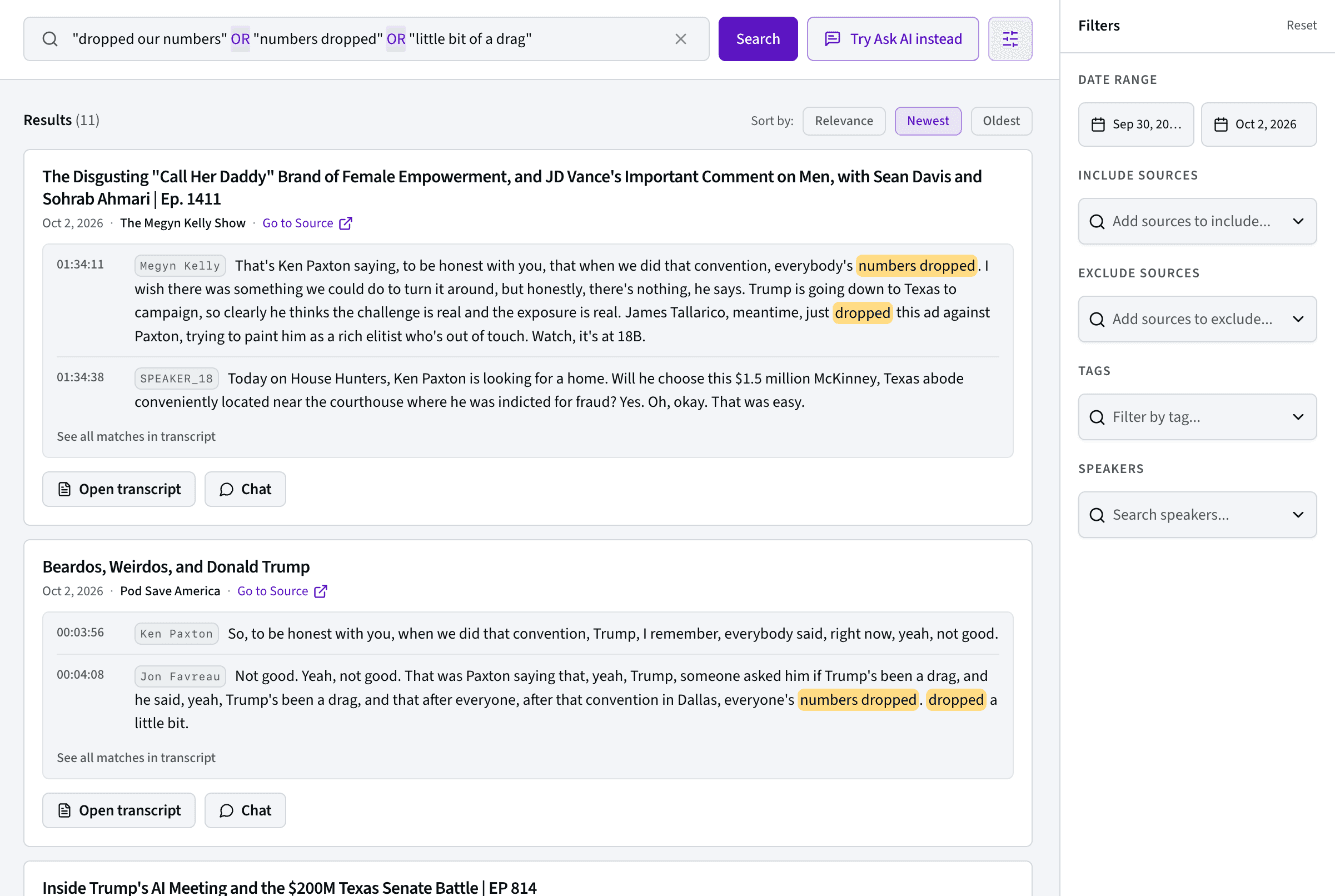Open the filter sliders icon button
This screenshot has height=896, width=1335.
click(1010, 39)
